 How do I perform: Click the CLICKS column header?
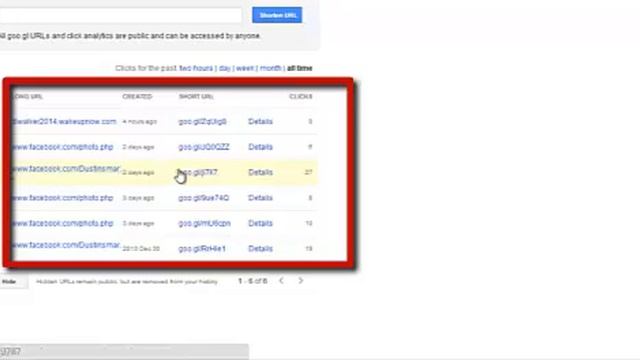(x=301, y=97)
